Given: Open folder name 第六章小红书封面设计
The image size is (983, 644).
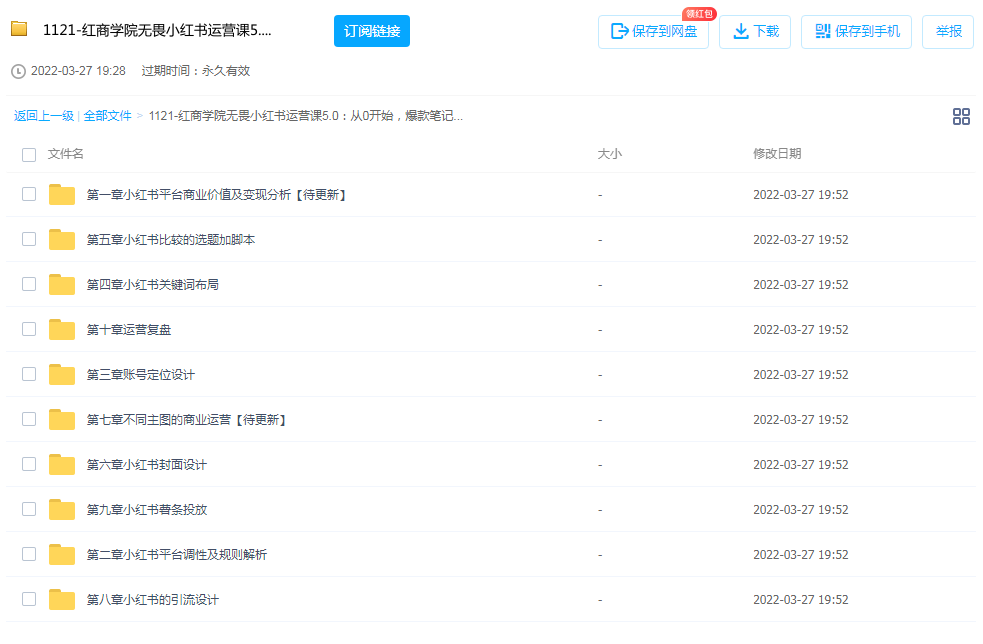Looking at the screenshot, I should (x=147, y=465).
